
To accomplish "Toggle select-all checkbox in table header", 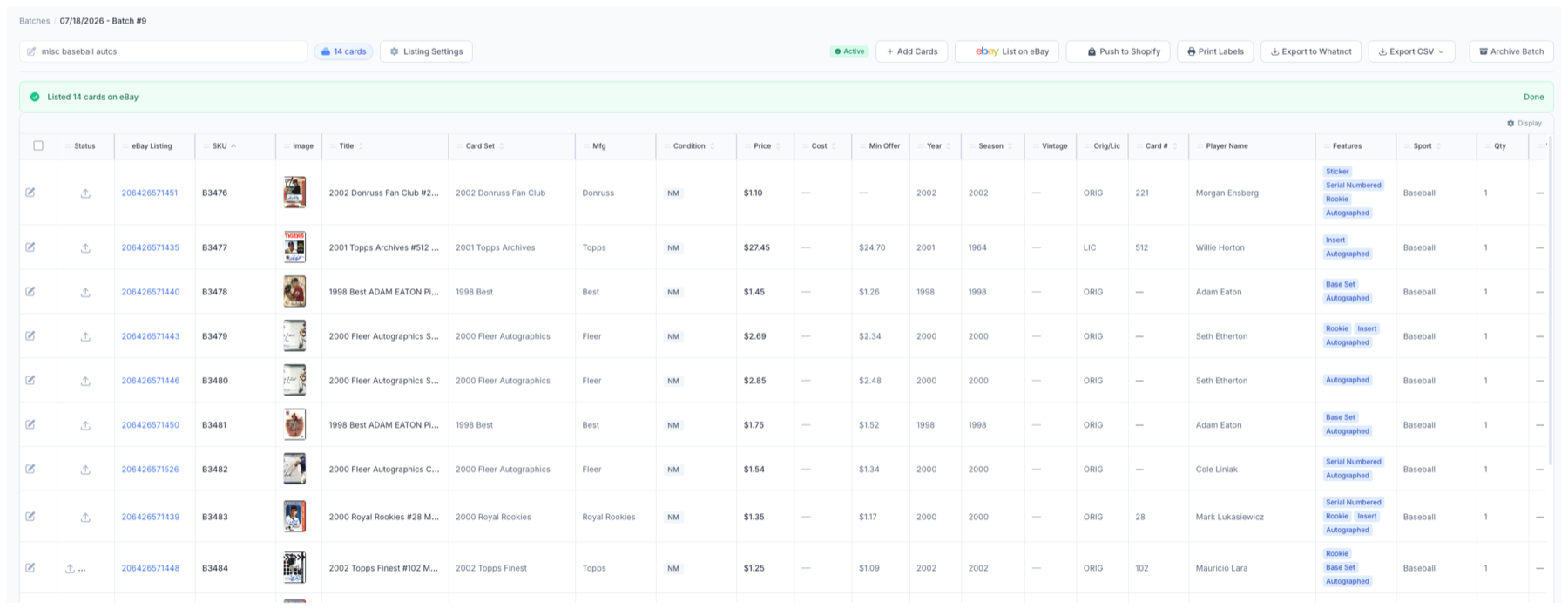I will tap(38, 145).
